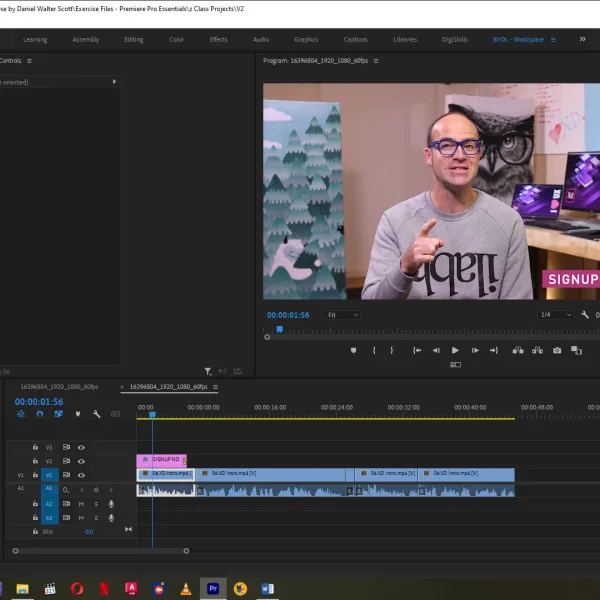Open BYOL - Workspace panel menu
Viewport: 600px width, 600px height.
(x=553, y=40)
